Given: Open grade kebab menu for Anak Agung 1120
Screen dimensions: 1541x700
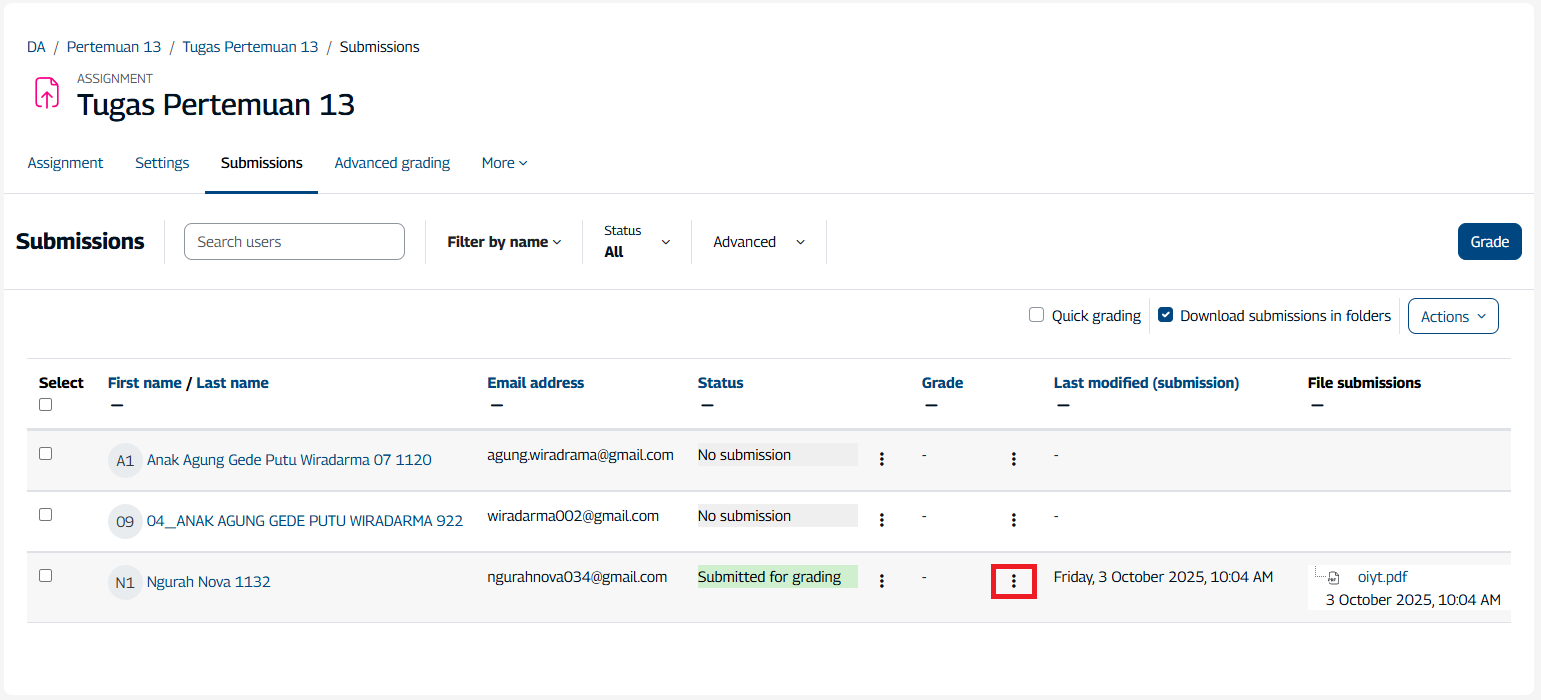Looking at the screenshot, I should tap(1013, 459).
